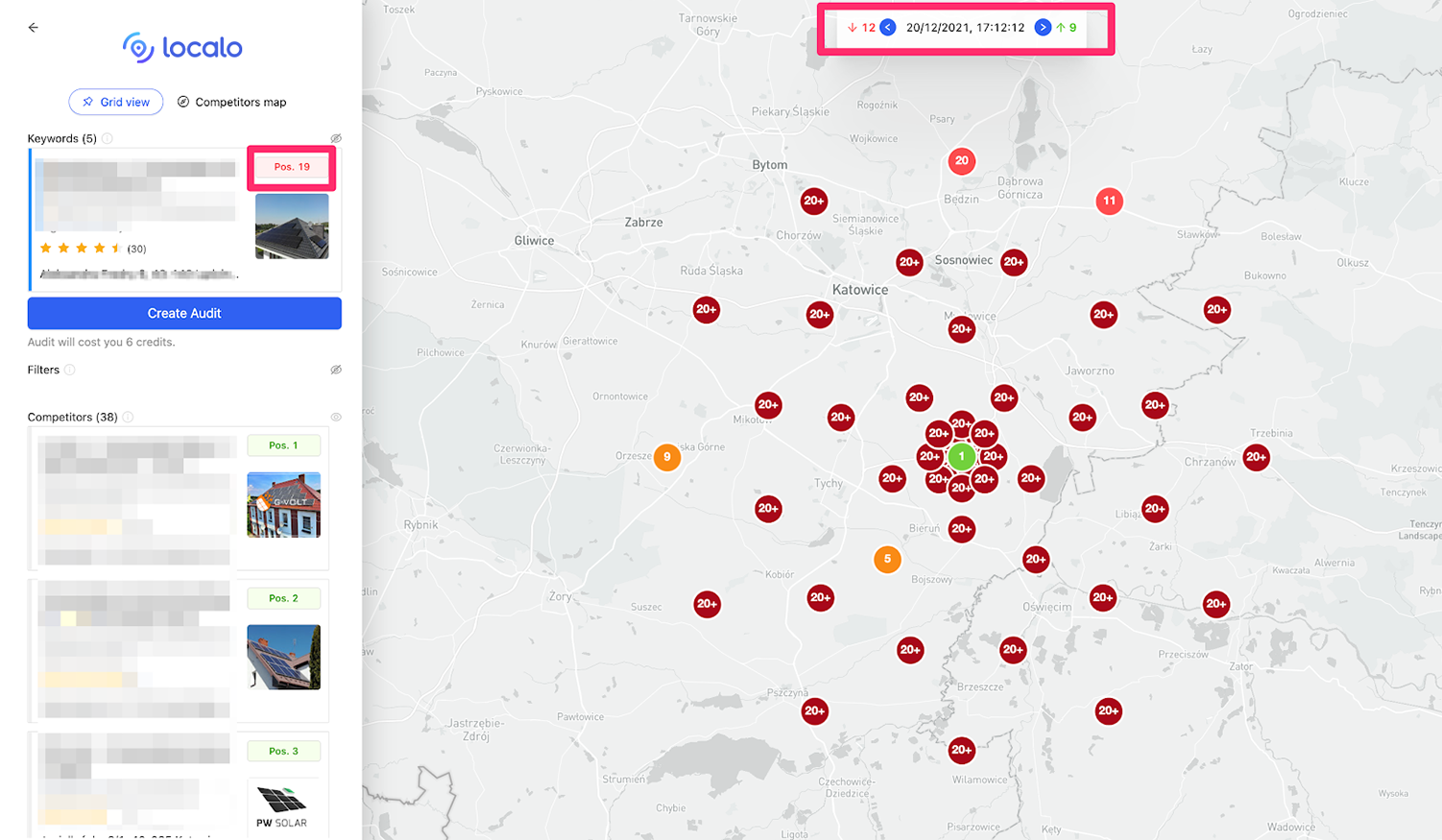Click the Create Audit button
The width and height of the screenshot is (1442, 840).
click(184, 313)
